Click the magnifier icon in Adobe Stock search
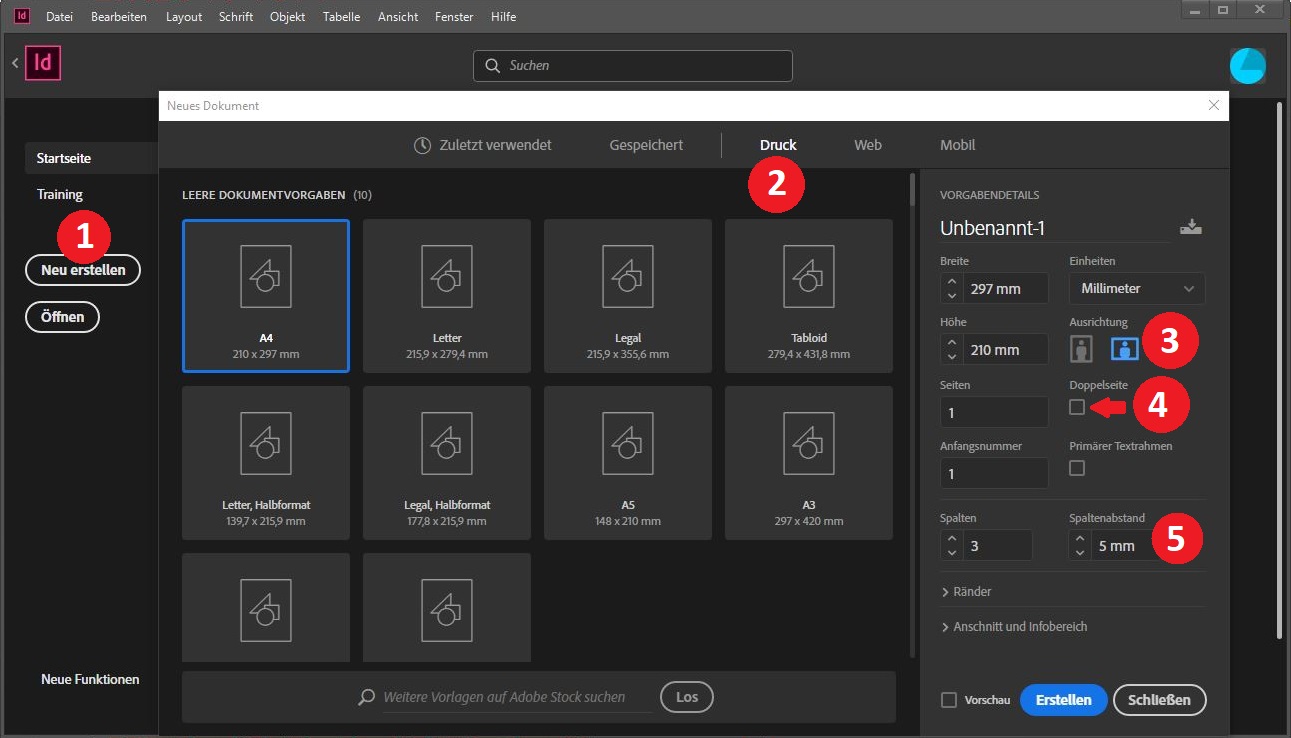 tap(367, 697)
